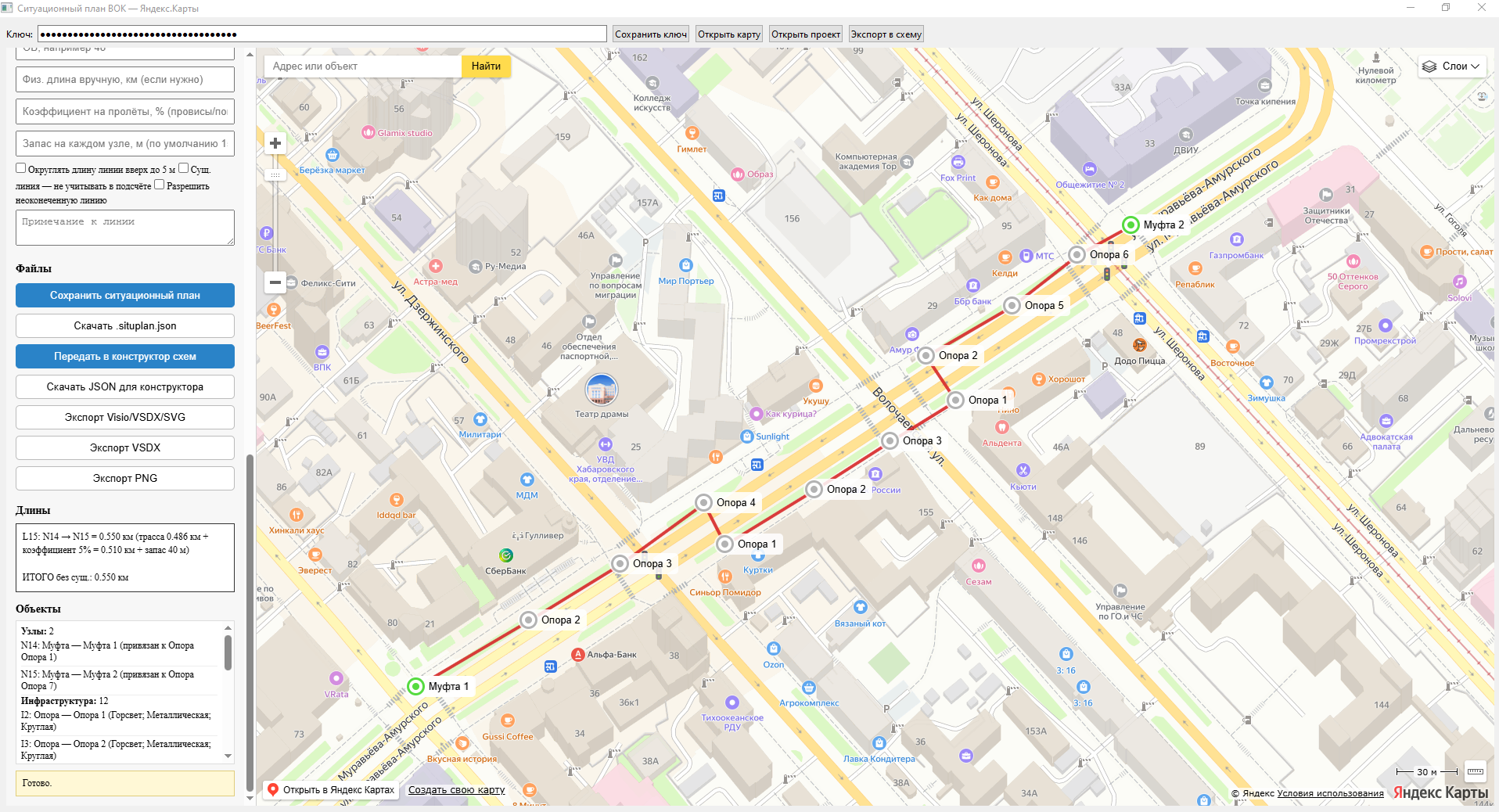
Task: Focus the Ключ API key field
Action: pyautogui.click(x=322, y=34)
